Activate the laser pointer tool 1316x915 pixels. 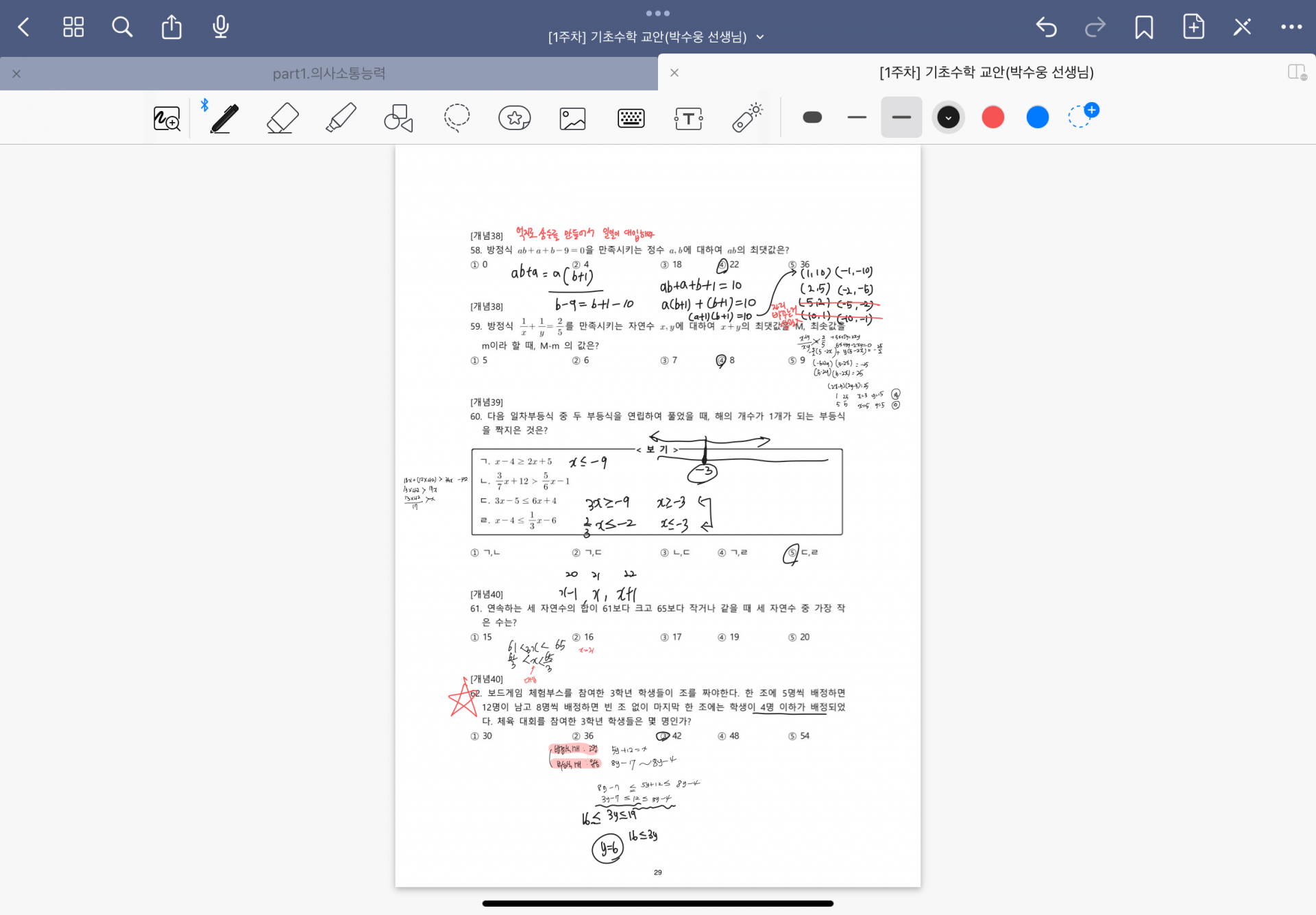(746, 118)
